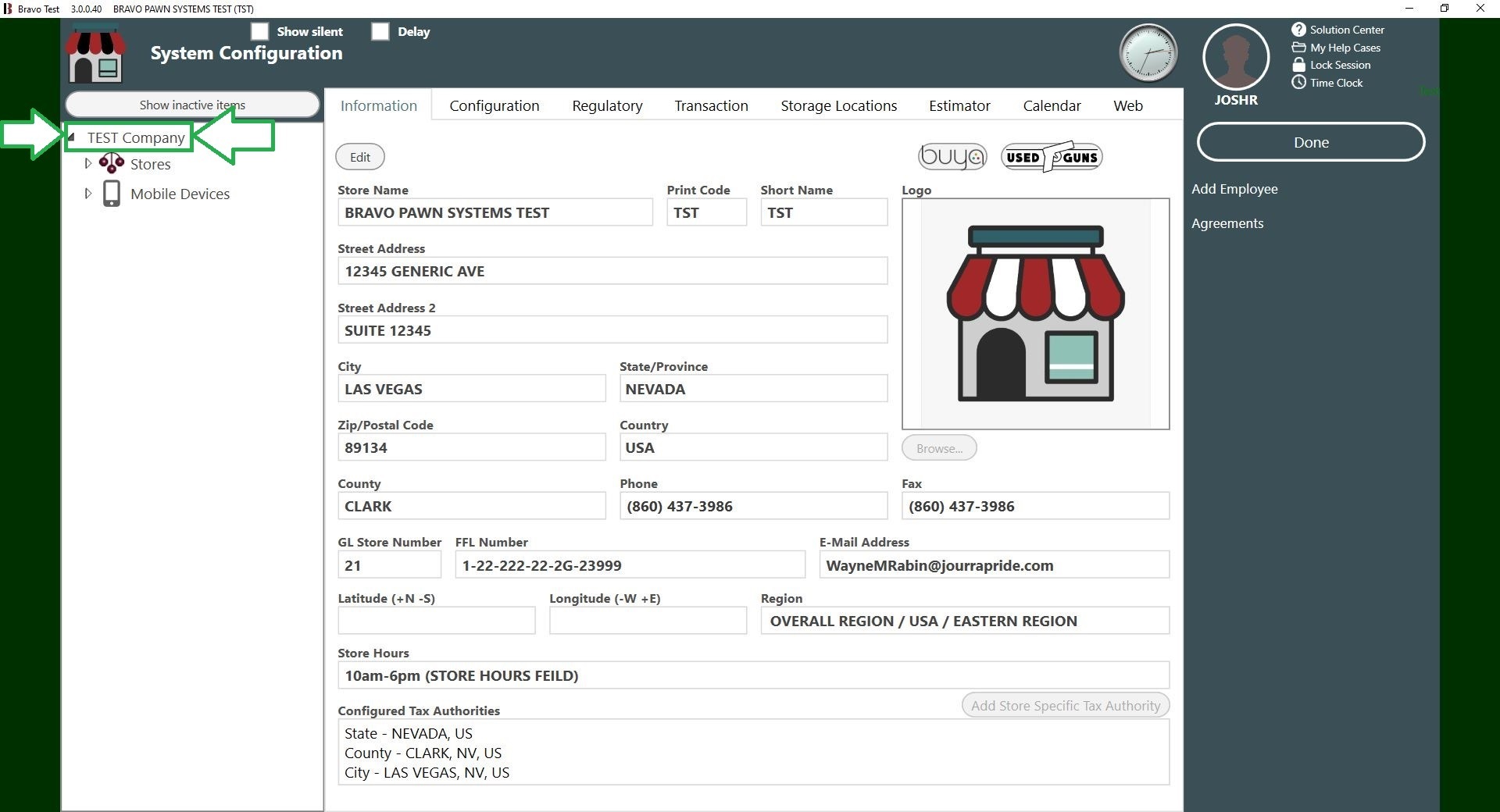The image size is (1500, 812).
Task: Click the Done button
Action: 1311,142
